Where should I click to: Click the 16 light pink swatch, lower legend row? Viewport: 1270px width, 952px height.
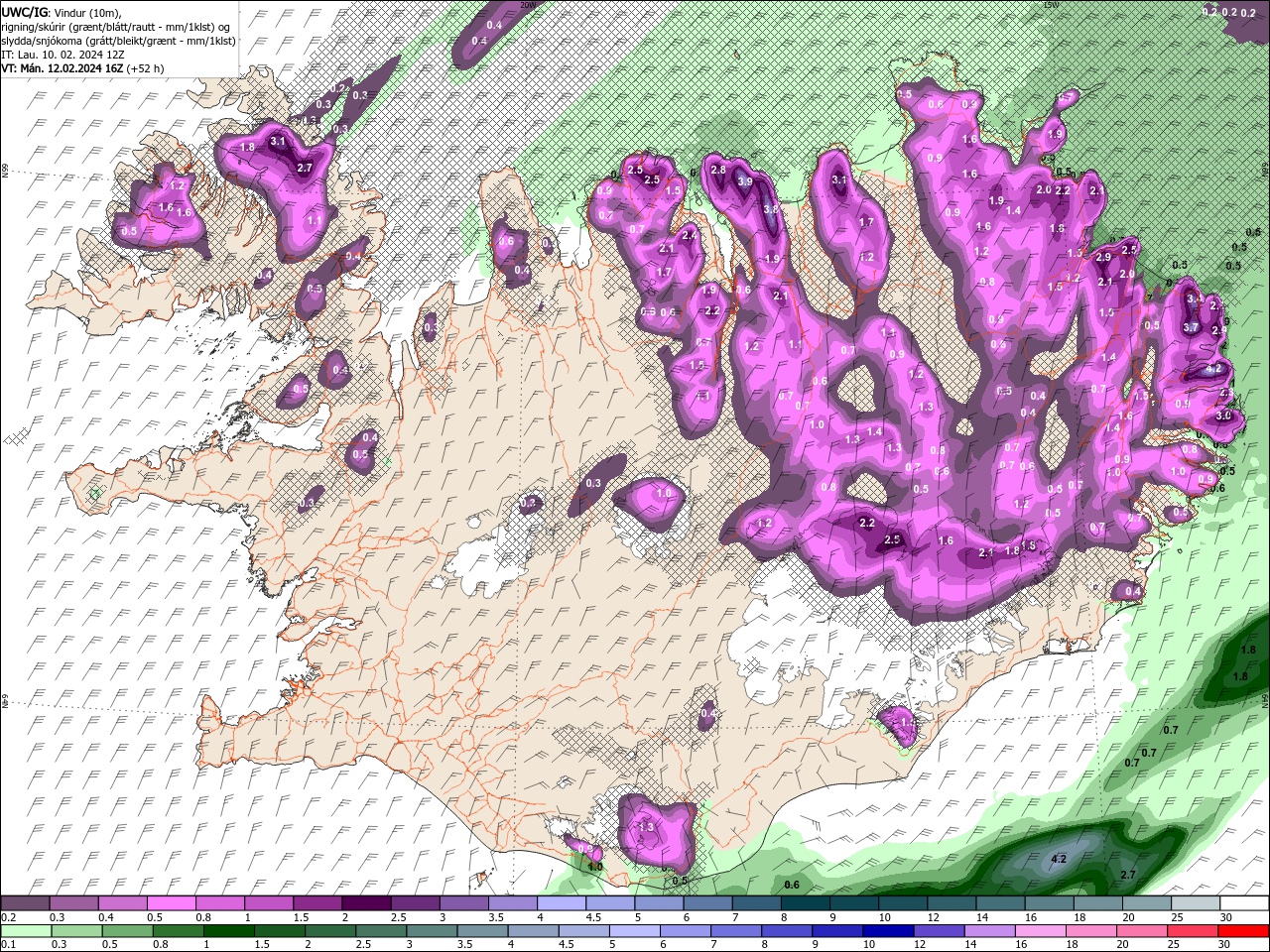1041,931
